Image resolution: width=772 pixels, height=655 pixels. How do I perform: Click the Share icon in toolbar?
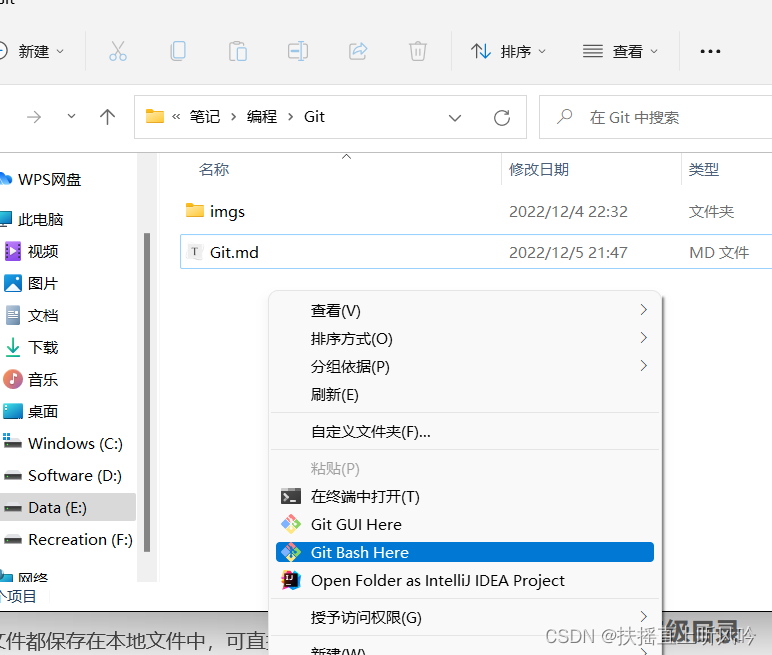coord(358,51)
